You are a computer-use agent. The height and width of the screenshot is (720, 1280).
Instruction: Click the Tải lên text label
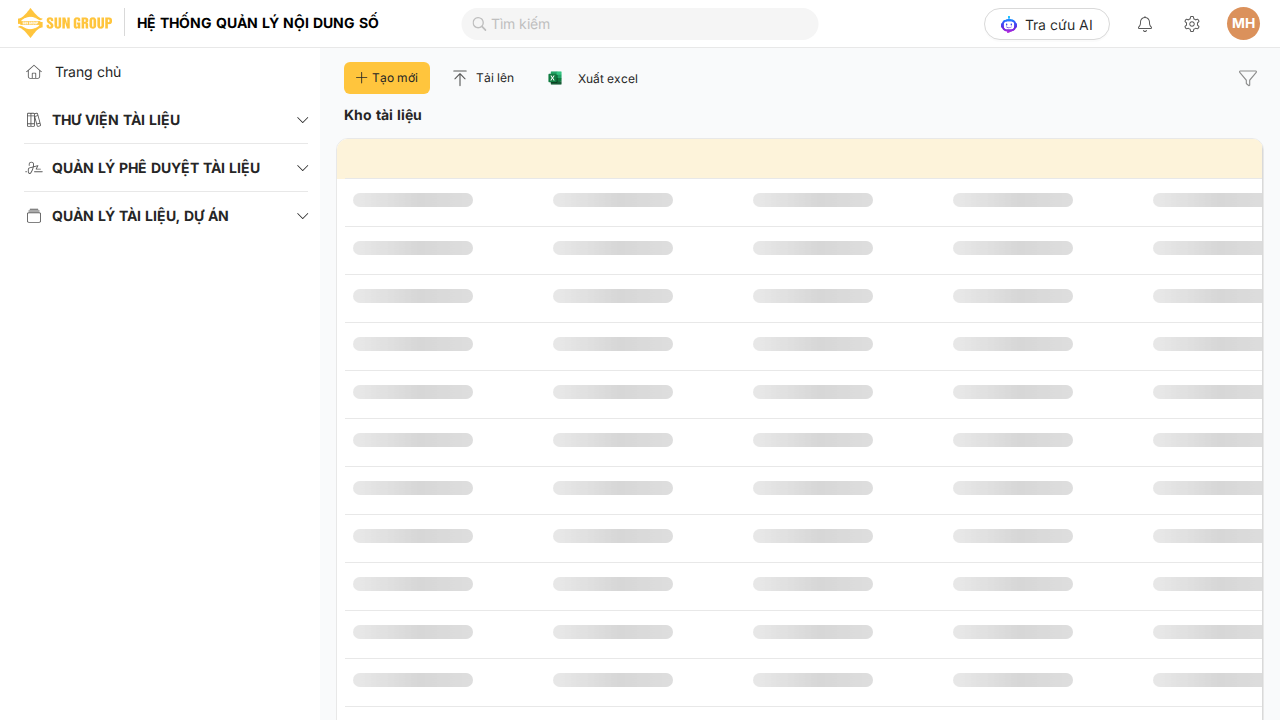pyautogui.click(x=495, y=78)
